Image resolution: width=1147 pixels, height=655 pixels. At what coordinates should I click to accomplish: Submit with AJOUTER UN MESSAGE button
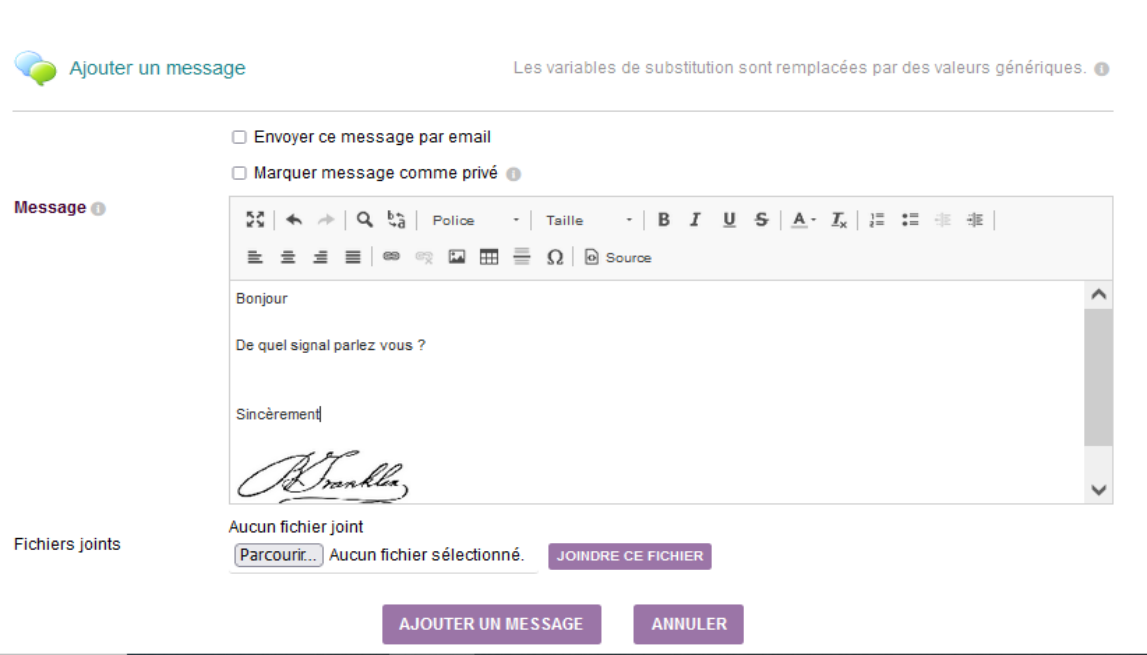(x=492, y=624)
